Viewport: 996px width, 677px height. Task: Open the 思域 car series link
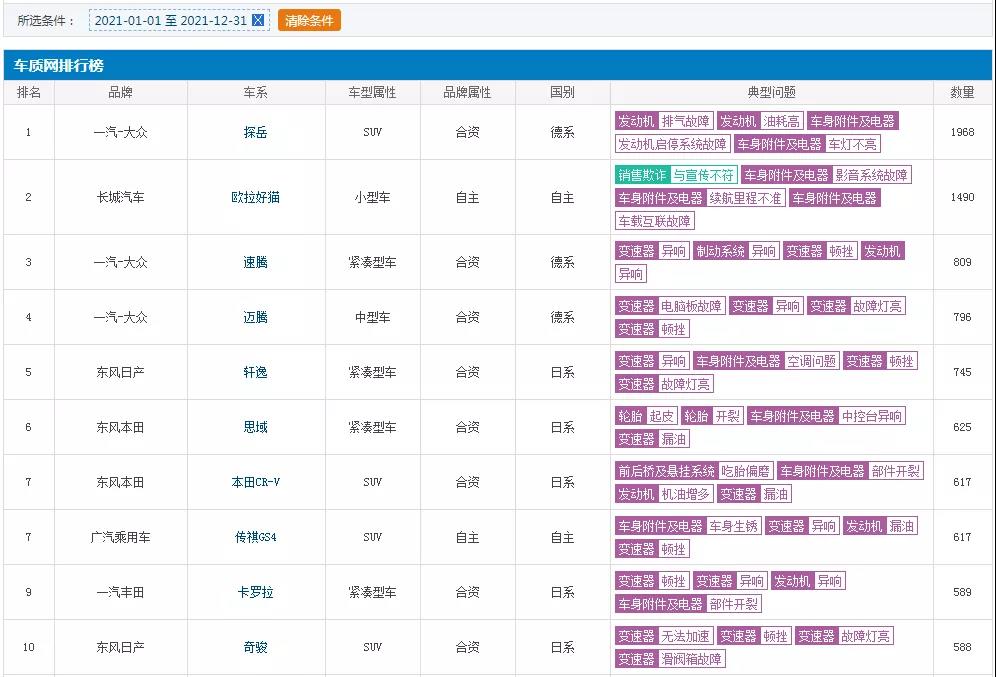(x=255, y=427)
